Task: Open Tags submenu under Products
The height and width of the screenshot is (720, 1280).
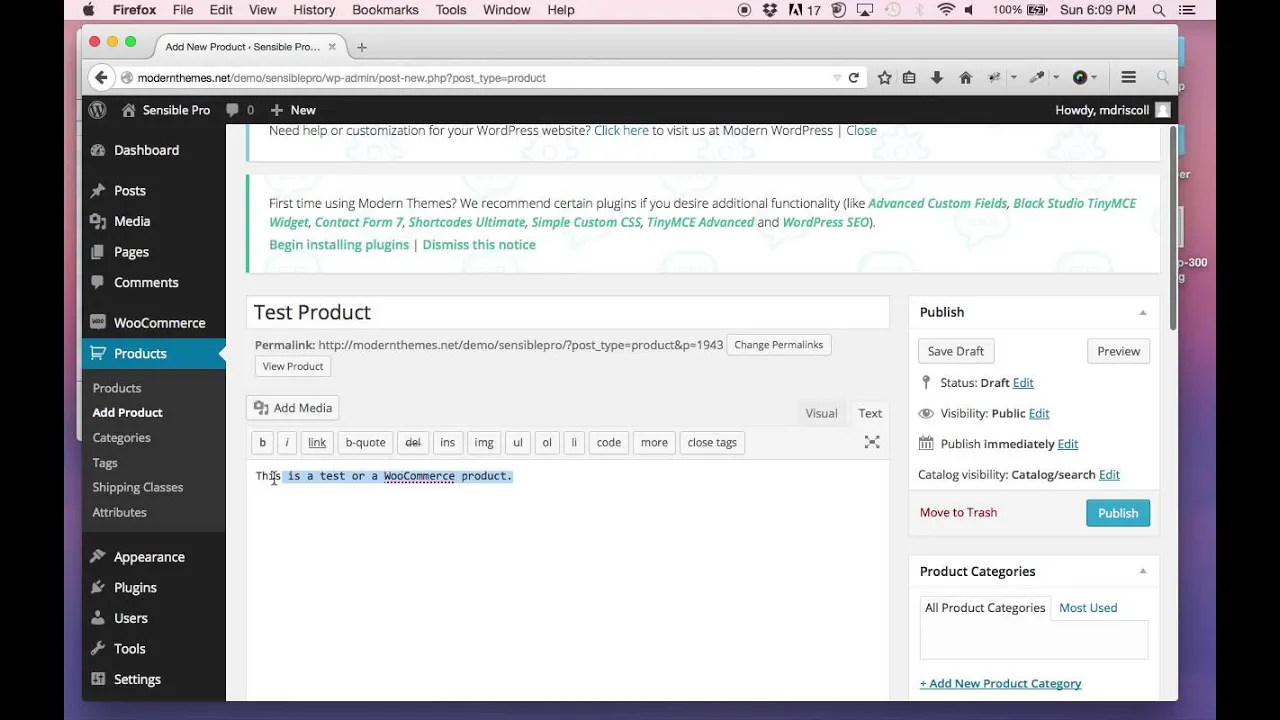Action: pos(105,462)
